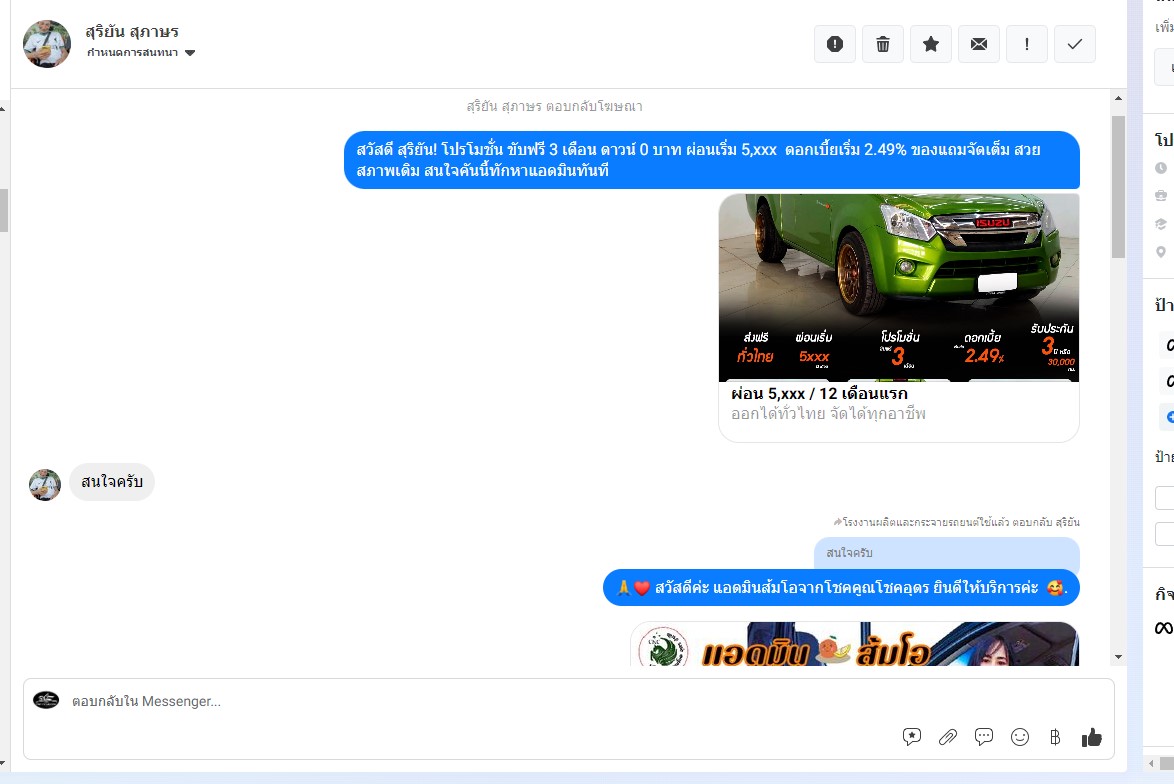
Task: Open the แอดมิน ส้มโอ banner image
Action: coord(854,644)
